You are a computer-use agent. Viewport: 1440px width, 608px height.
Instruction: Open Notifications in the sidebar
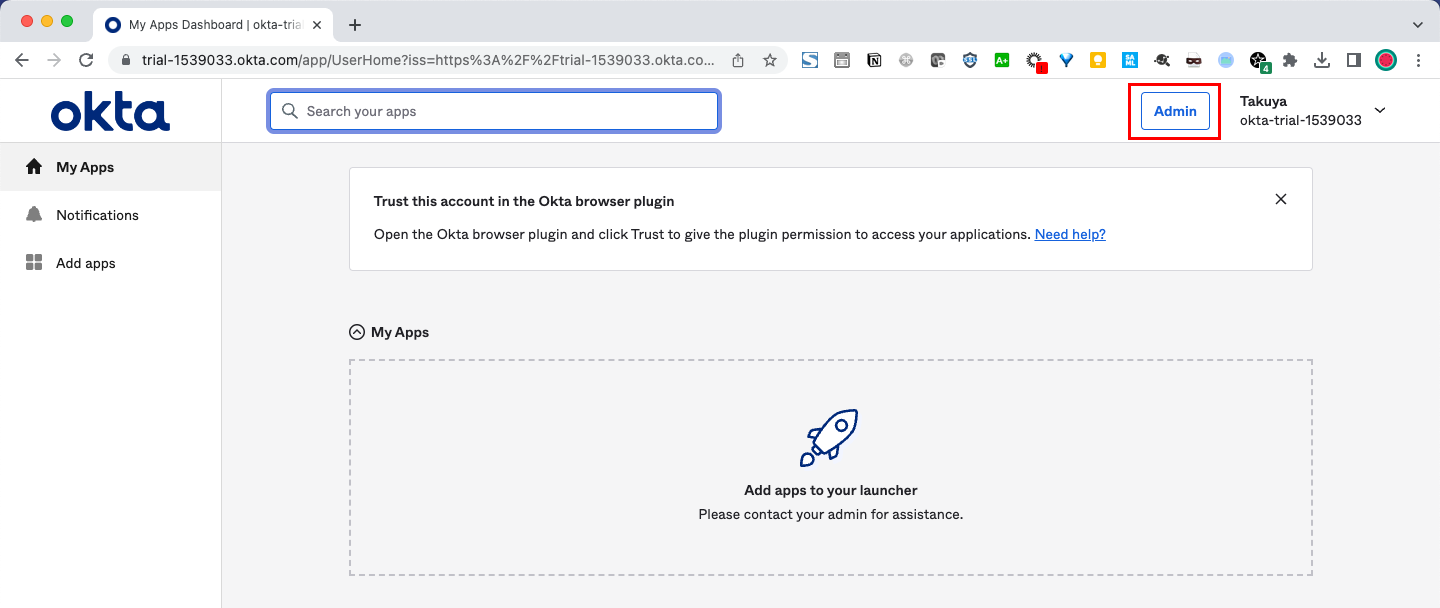click(x=97, y=215)
